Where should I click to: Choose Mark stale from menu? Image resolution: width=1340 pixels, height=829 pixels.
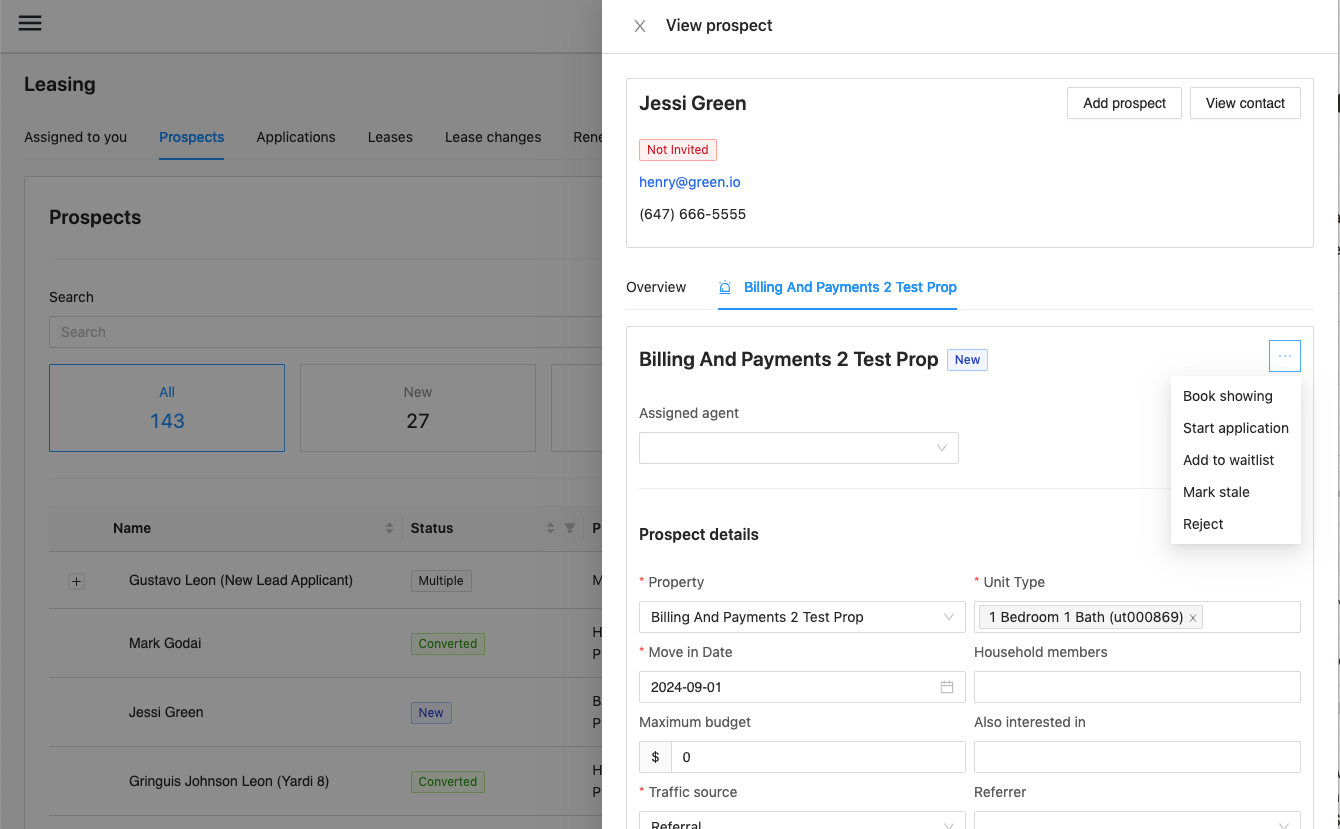[x=1236, y=492]
